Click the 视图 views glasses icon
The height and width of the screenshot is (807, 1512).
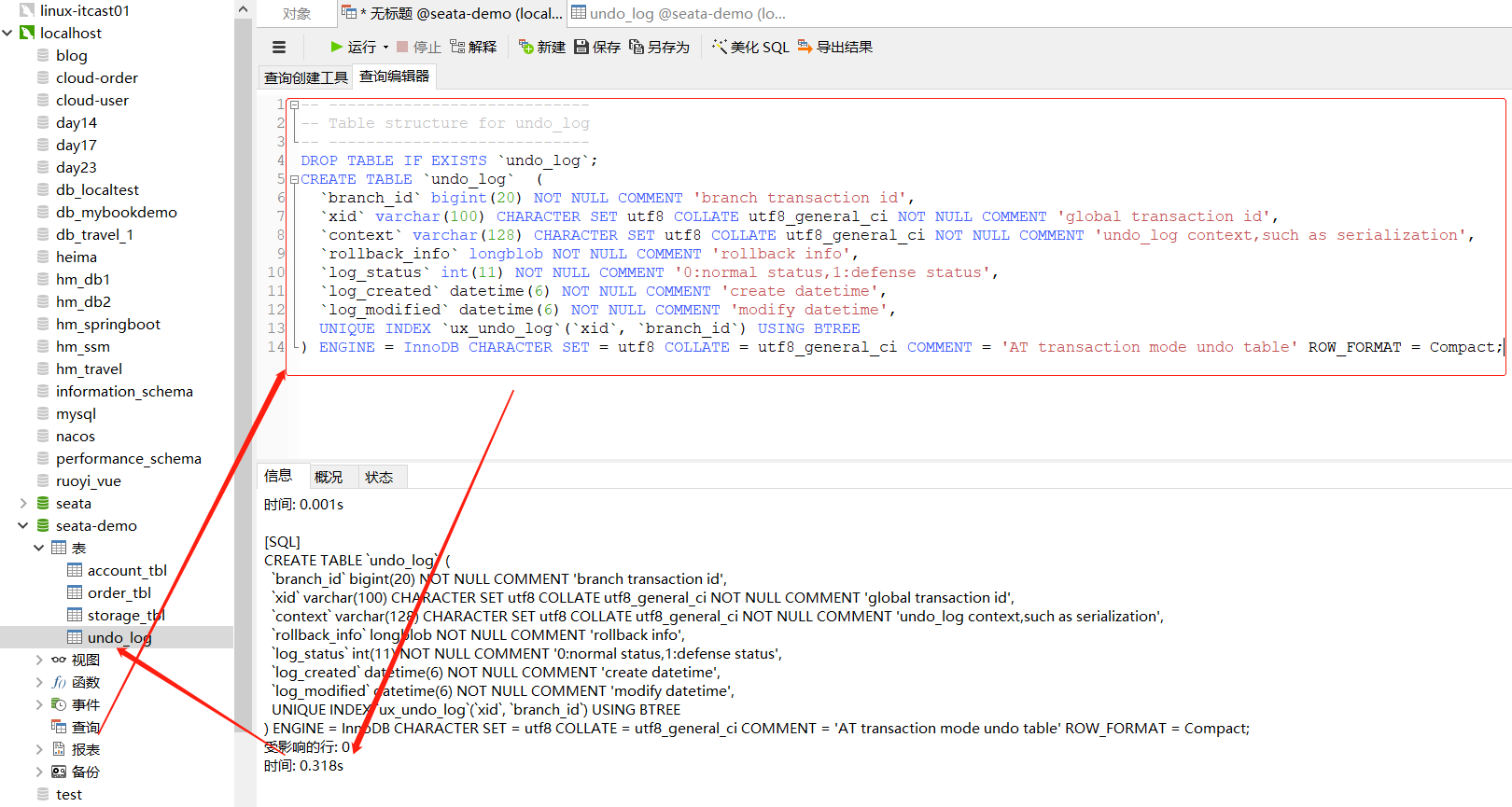59,660
